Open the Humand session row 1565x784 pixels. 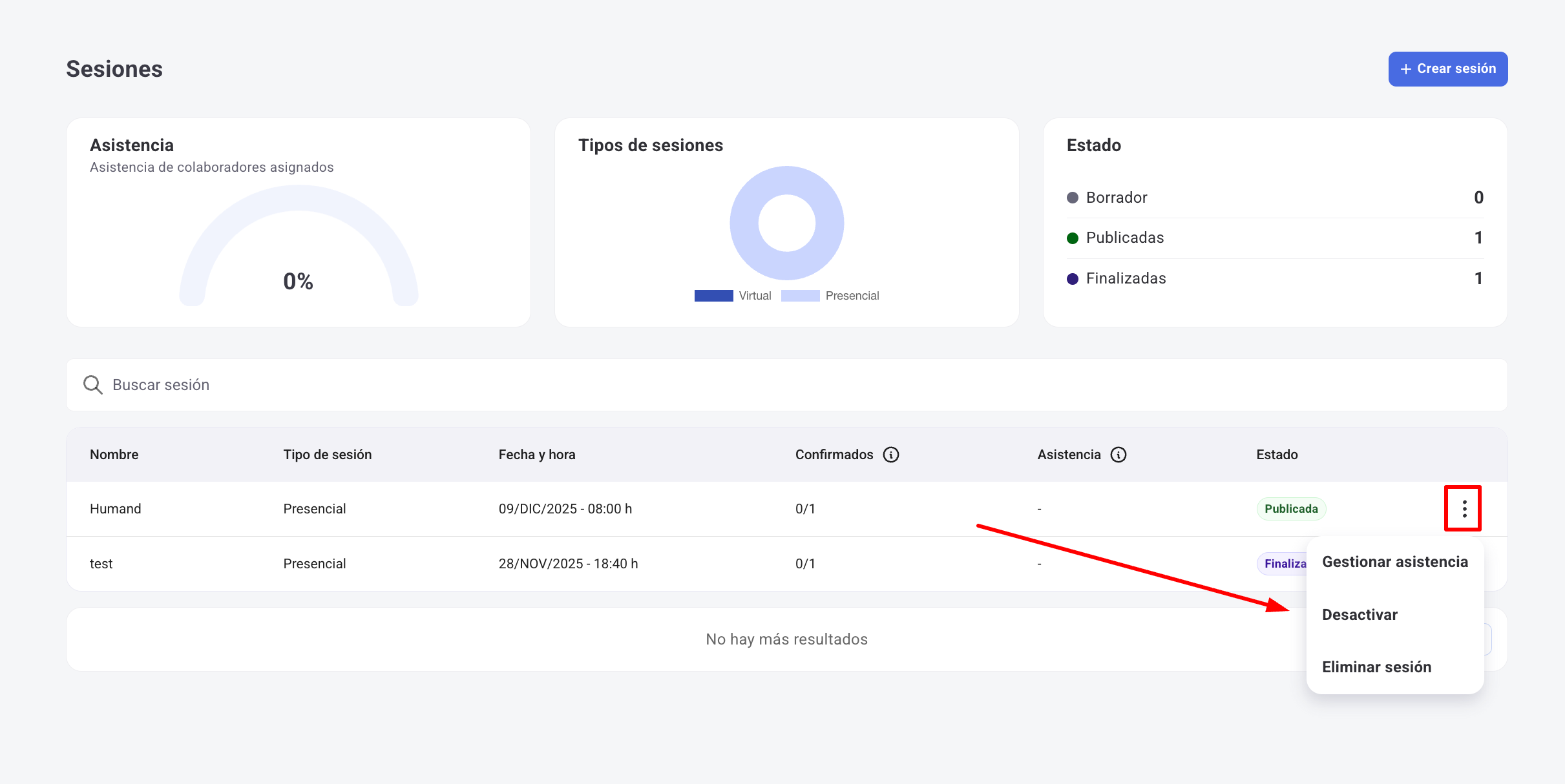(116, 509)
